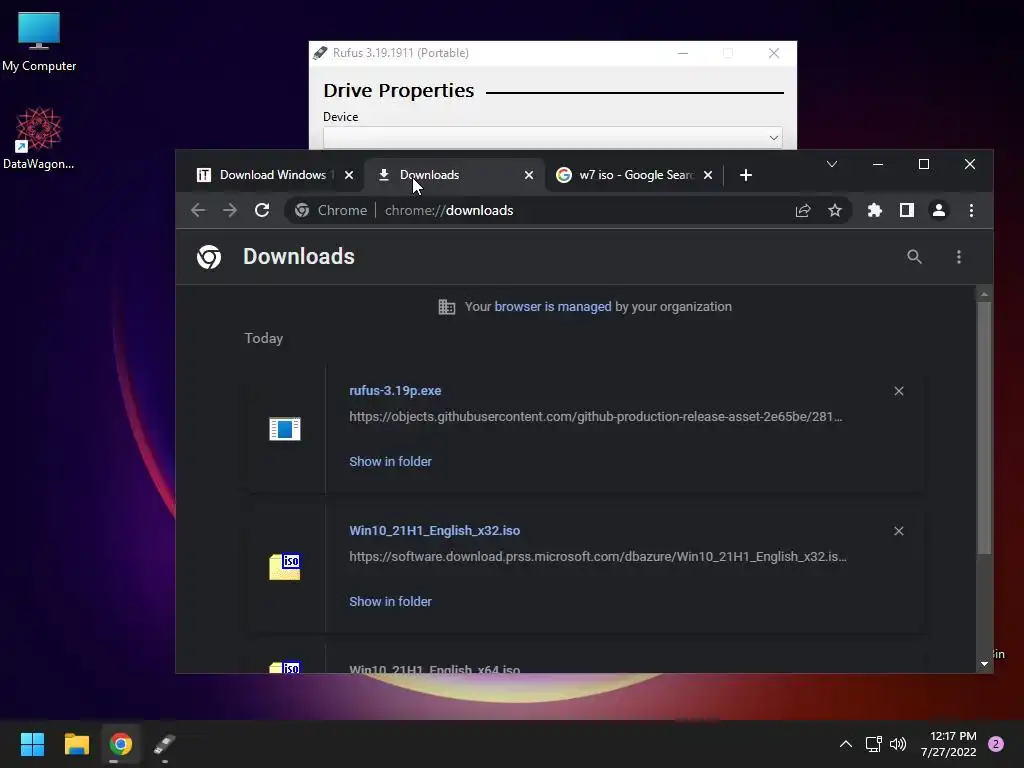Click the downloads page scrollbar thumb
The width and height of the screenshot is (1024, 768).
tap(984, 428)
